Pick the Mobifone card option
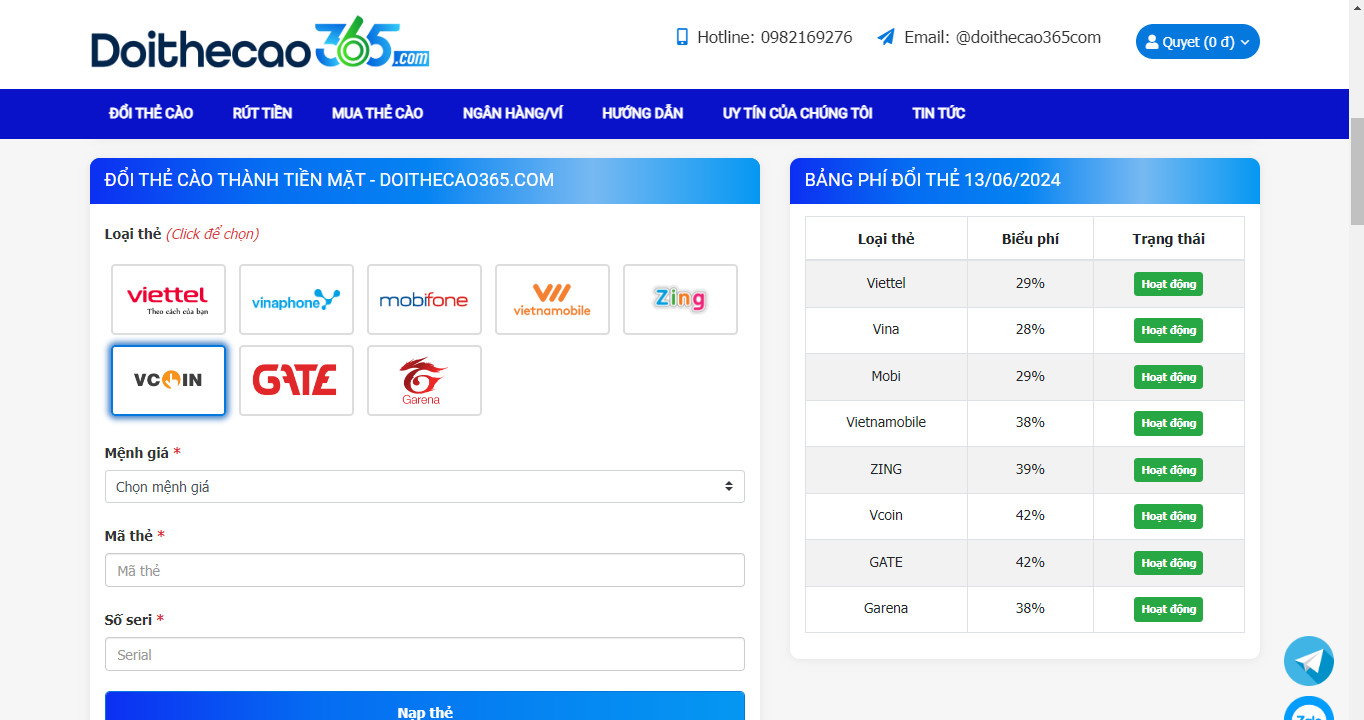This screenshot has width=1364, height=720. coord(424,299)
